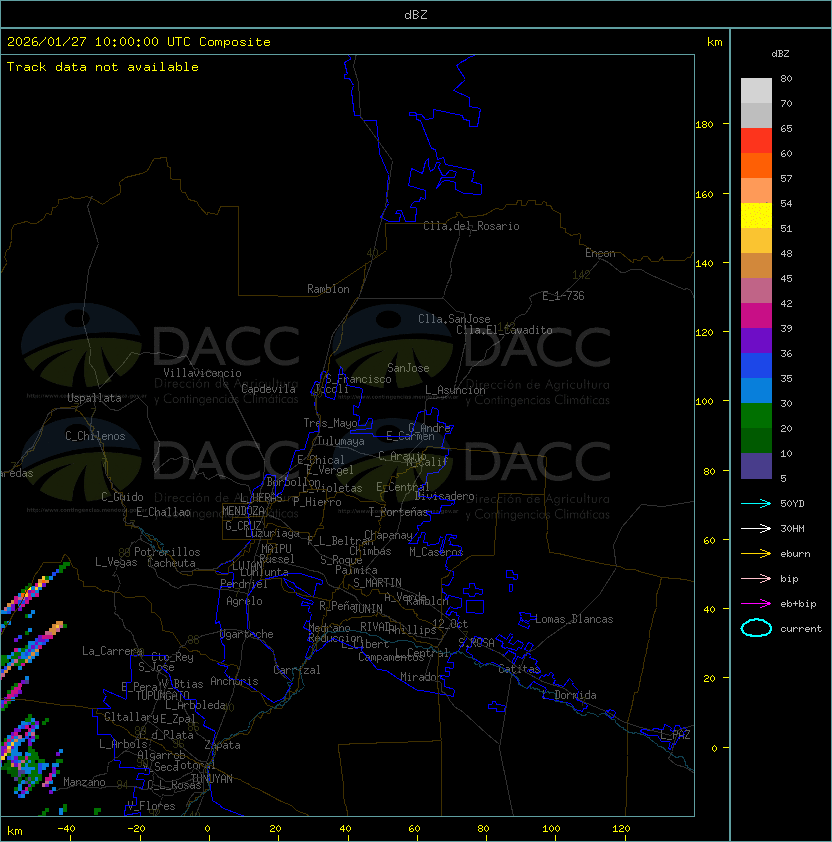The height and width of the screenshot is (842, 832).
Task: Click the pink bip arrow in legend
Action: (756, 578)
